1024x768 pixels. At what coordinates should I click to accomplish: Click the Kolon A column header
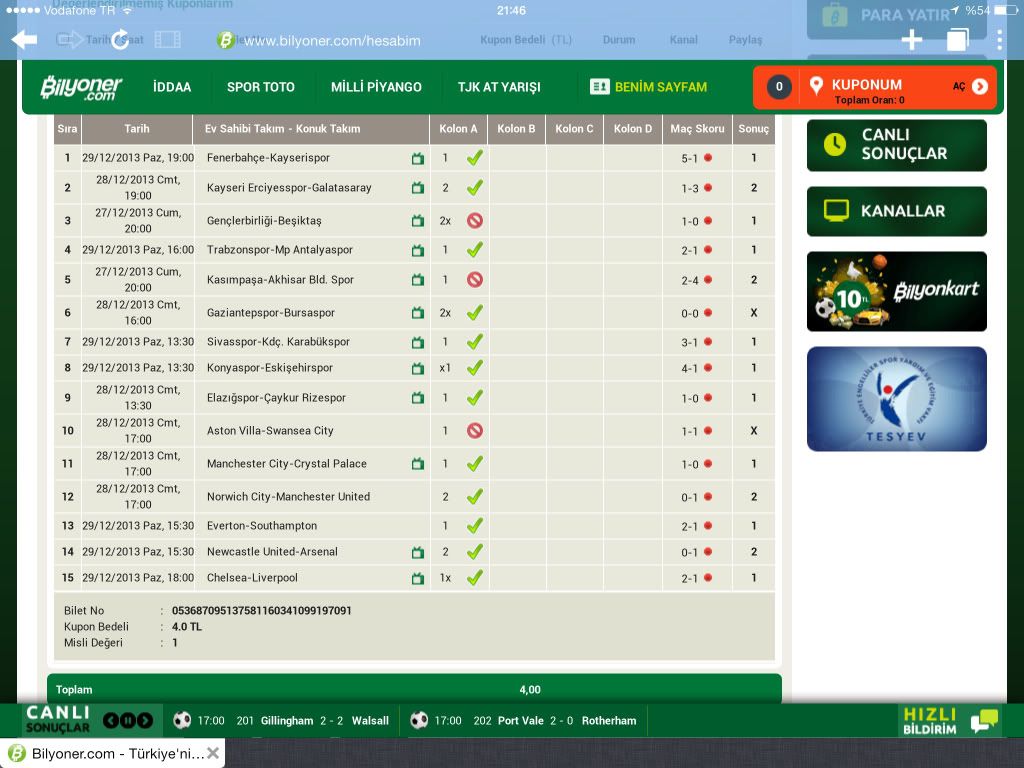click(x=458, y=129)
